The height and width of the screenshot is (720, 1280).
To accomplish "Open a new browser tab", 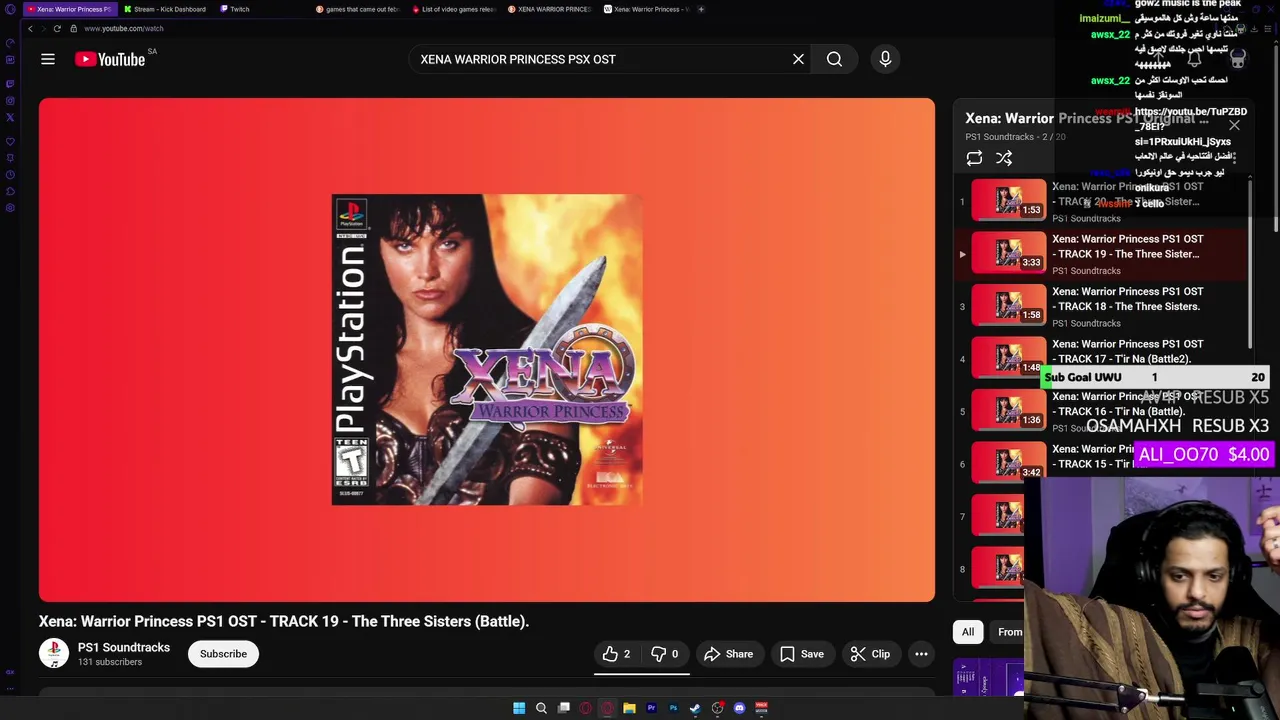I will point(701,9).
